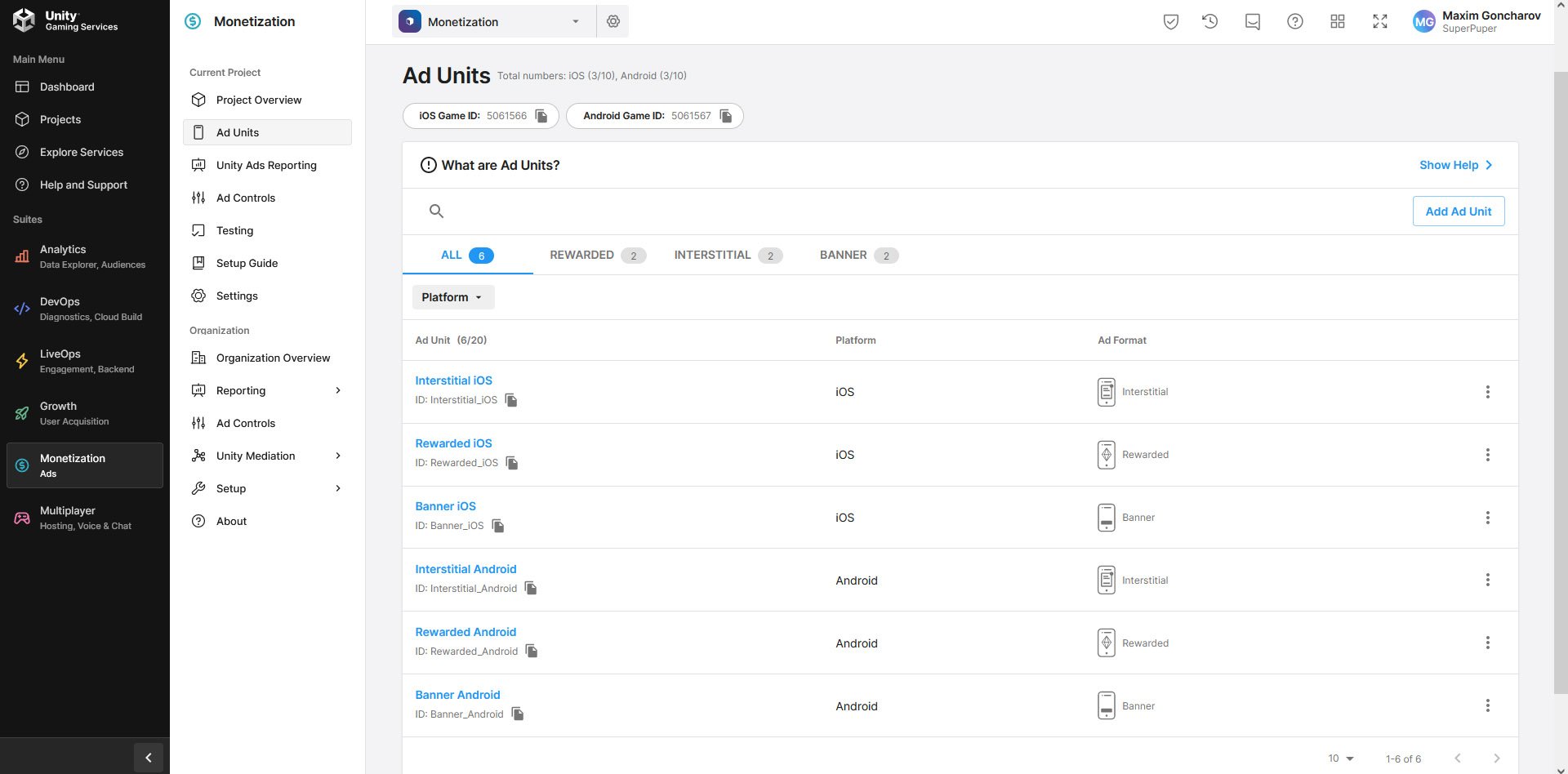Open Unity Ads Reporting in sidebar
1568x774 pixels.
266,165
